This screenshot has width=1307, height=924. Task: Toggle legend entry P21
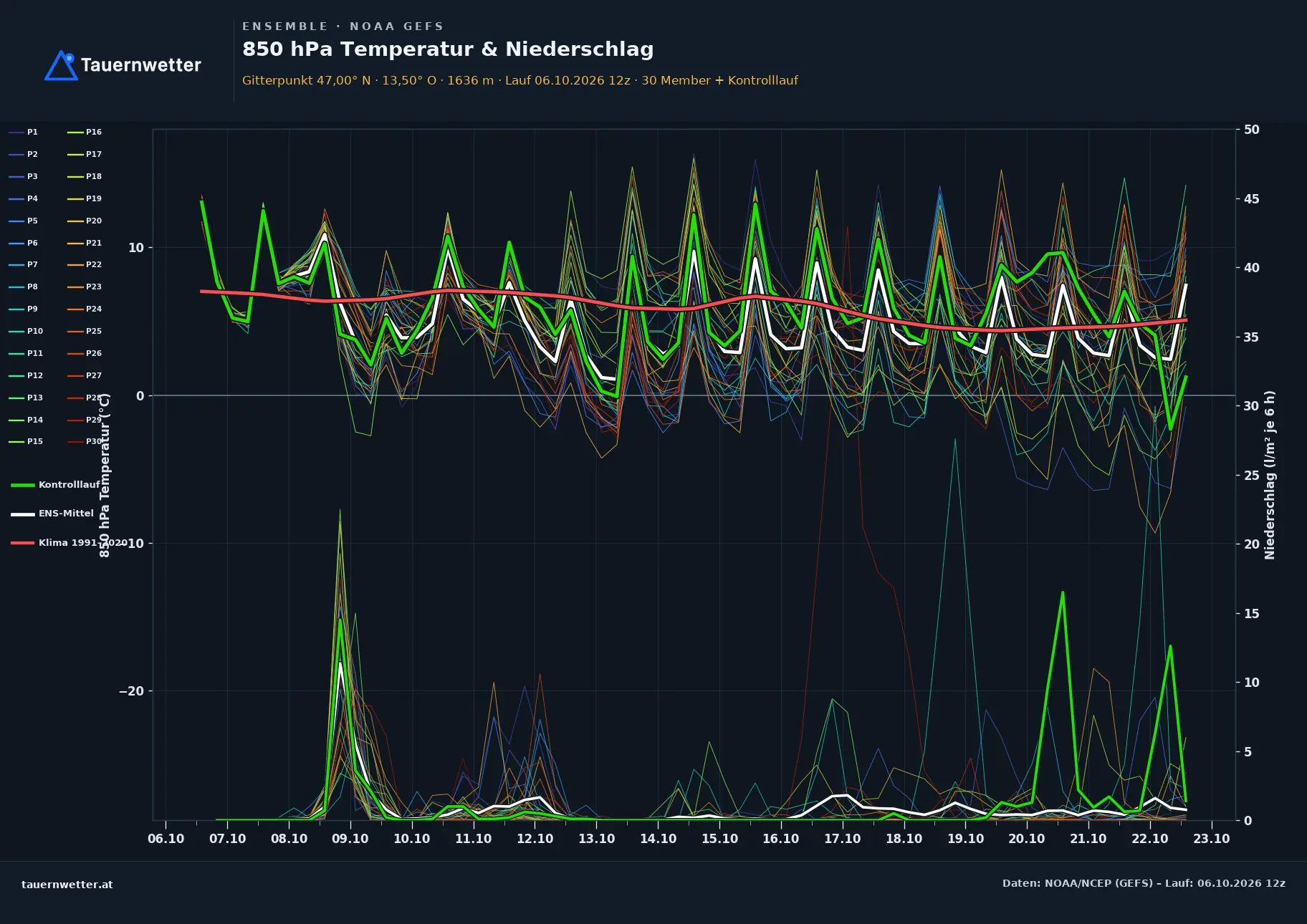tap(85, 243)
